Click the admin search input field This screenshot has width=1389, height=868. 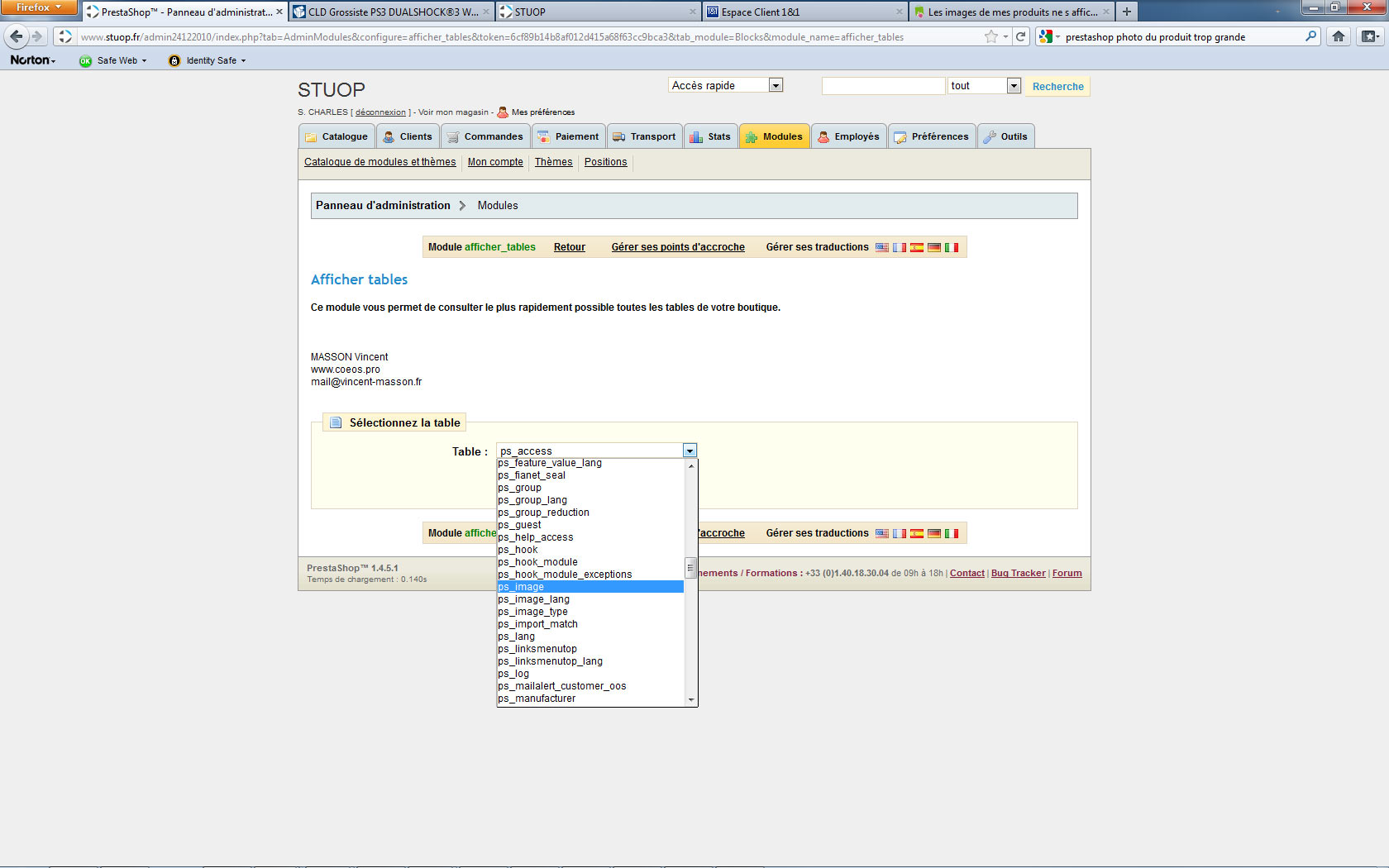click(x=883, y=86)
